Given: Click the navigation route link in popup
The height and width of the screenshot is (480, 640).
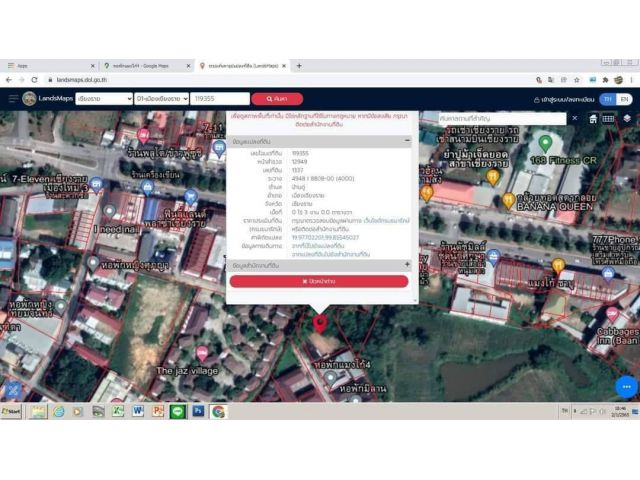Looking at the screenshot, I should click(318, 246).
